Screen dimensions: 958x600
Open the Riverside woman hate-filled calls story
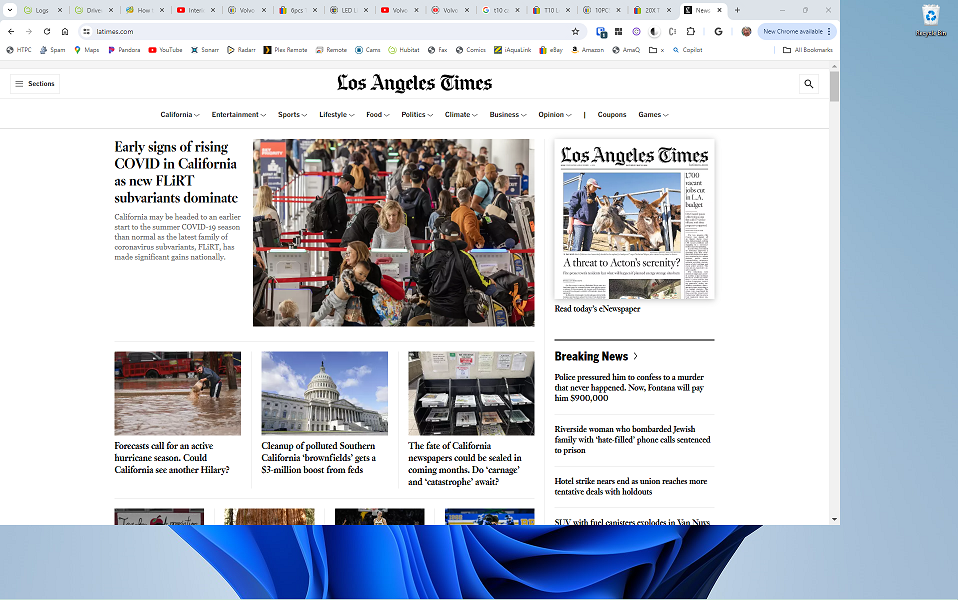pyautogui.click(x=632, y=440)
